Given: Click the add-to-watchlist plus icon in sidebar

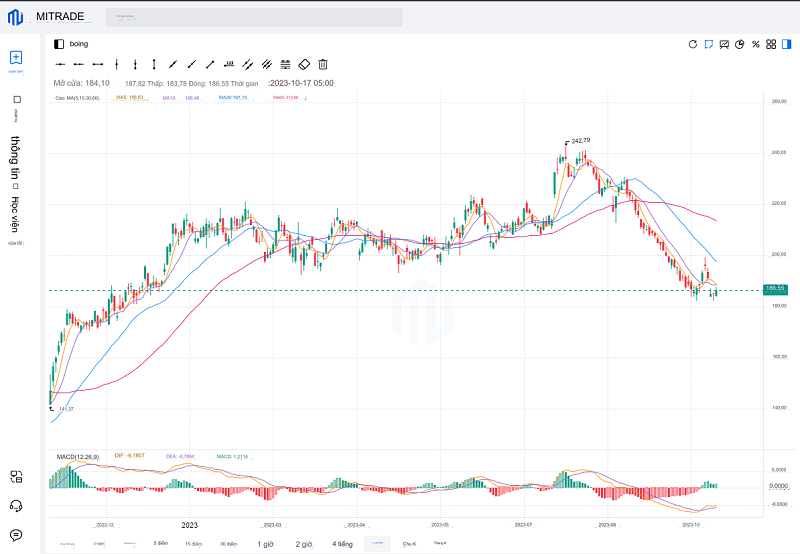Looking at the screenshot, I should click(x=16, y=58).
